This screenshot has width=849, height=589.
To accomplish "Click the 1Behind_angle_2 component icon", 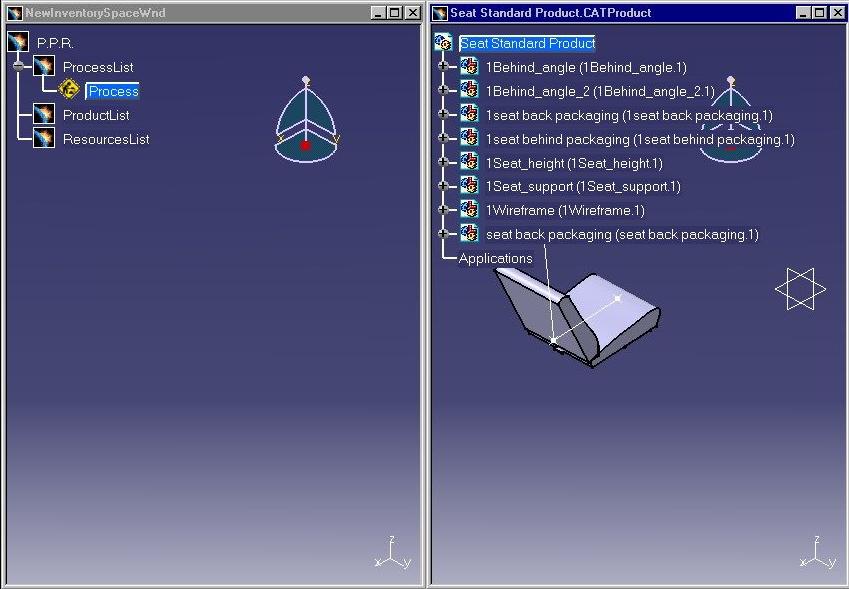I will [x=469, y=90].
